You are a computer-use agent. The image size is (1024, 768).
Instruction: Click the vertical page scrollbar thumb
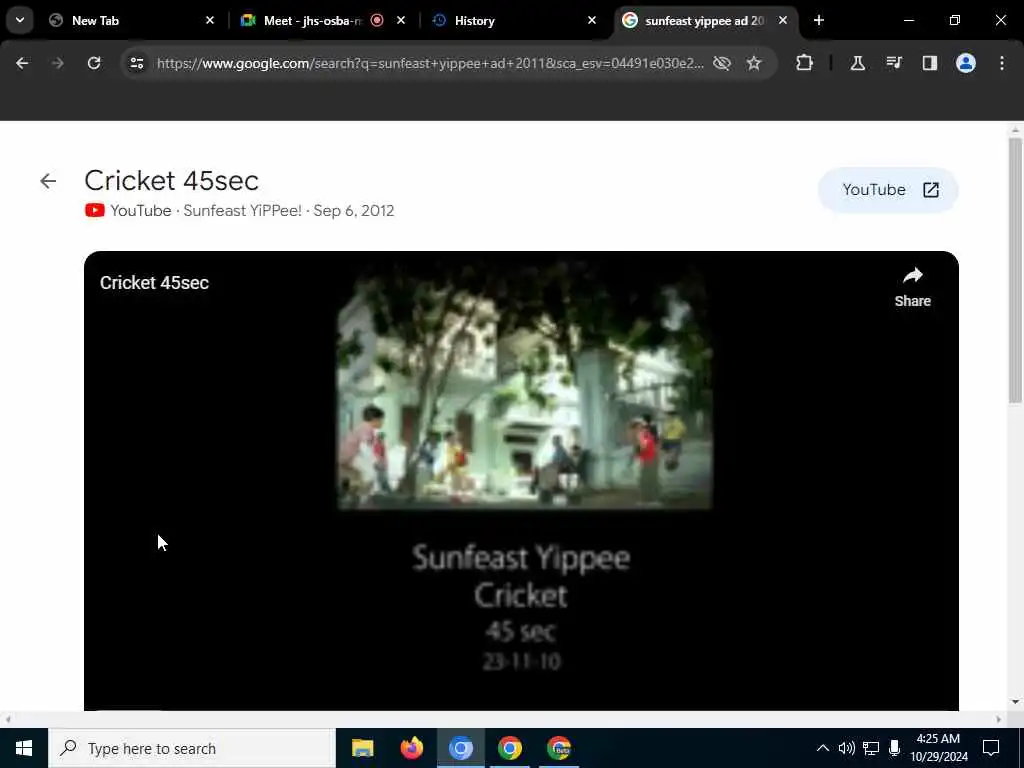point(1015,270)
